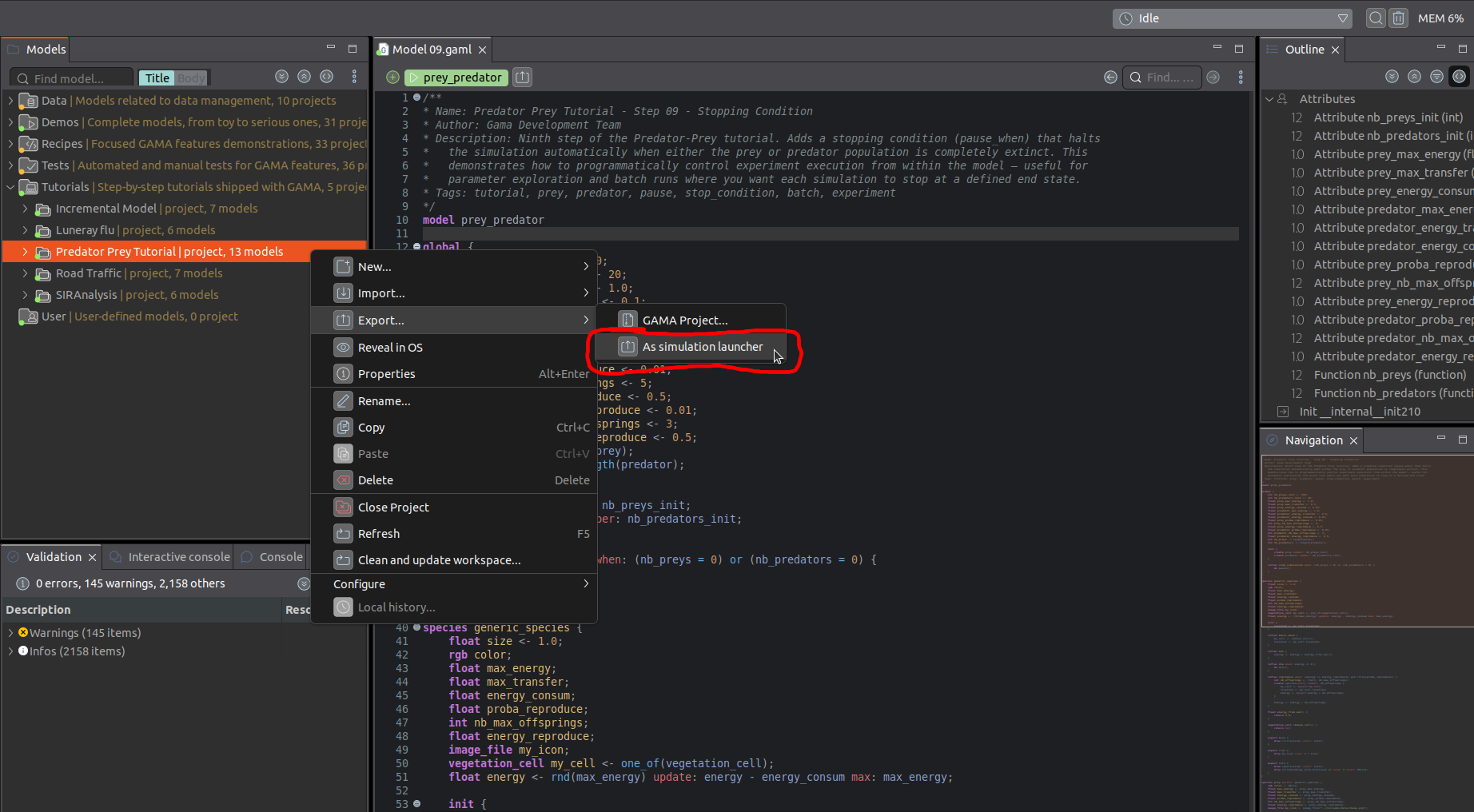Screen dimensions: 1474x812
Task: Click the Navigation panel code minimap
Action: 1367,631
